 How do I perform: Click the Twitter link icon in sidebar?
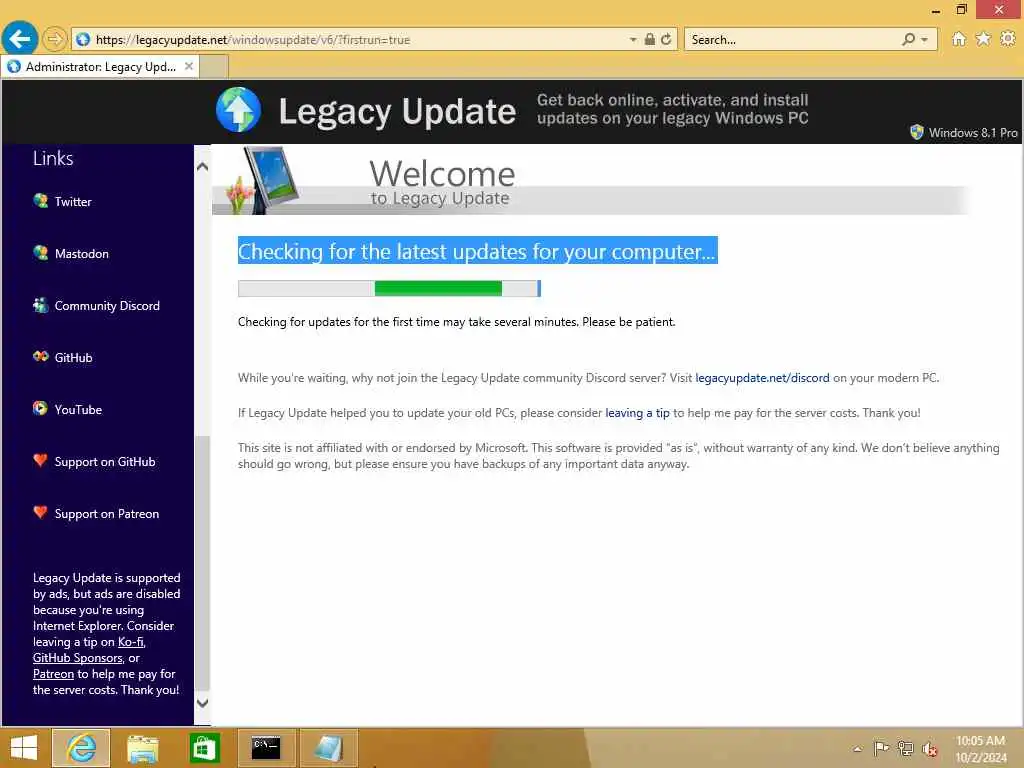[x=40, y=200]
